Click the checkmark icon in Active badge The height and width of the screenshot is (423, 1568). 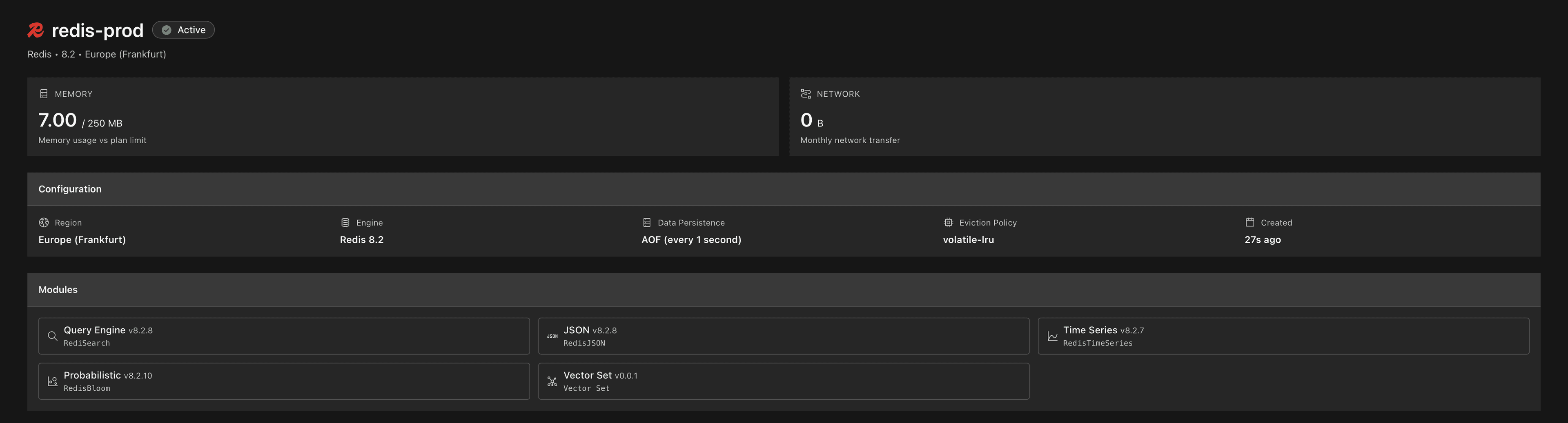point(166,30)
